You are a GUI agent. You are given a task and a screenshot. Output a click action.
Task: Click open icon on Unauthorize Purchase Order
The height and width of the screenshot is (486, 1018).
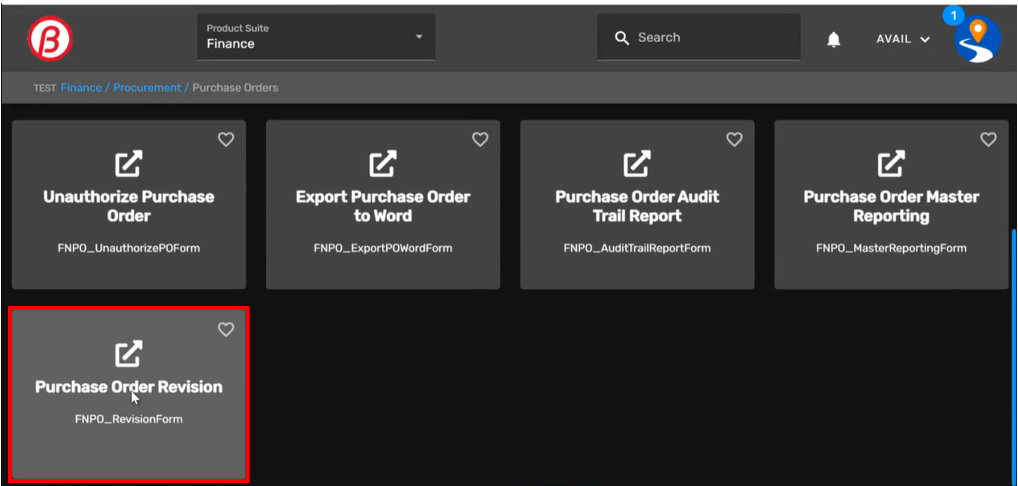coord(128,163)
